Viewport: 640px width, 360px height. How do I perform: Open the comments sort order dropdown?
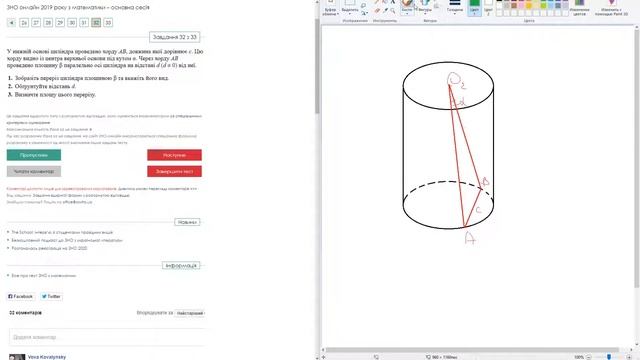click(190, 313)
